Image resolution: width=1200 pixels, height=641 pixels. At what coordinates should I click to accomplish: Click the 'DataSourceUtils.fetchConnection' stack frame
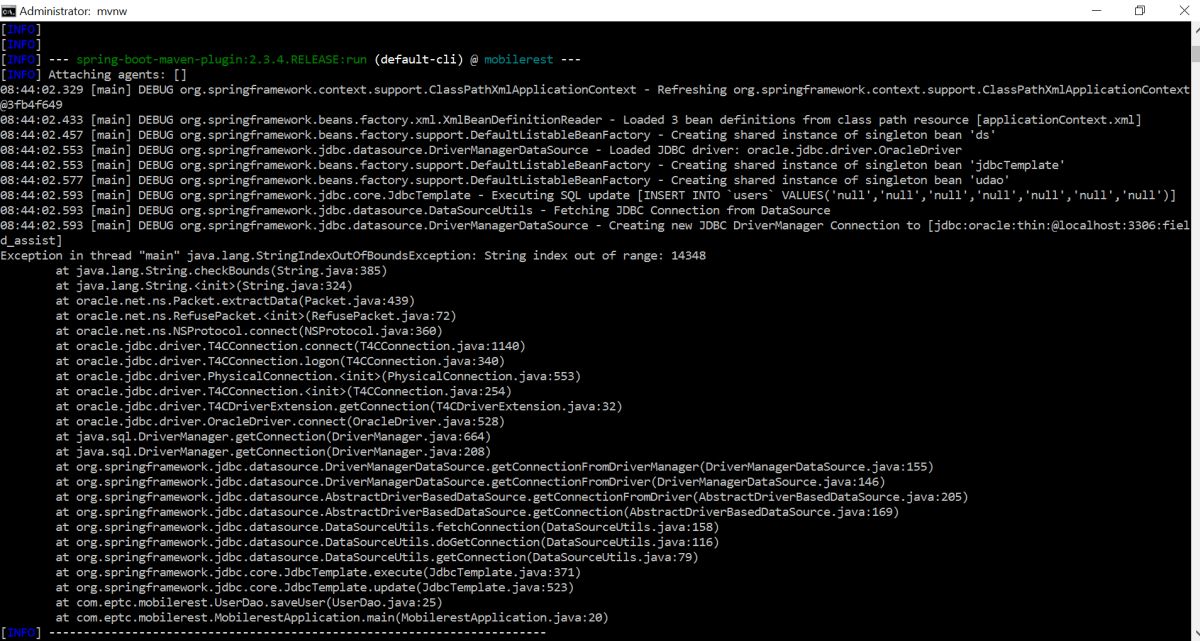point(387,526)
